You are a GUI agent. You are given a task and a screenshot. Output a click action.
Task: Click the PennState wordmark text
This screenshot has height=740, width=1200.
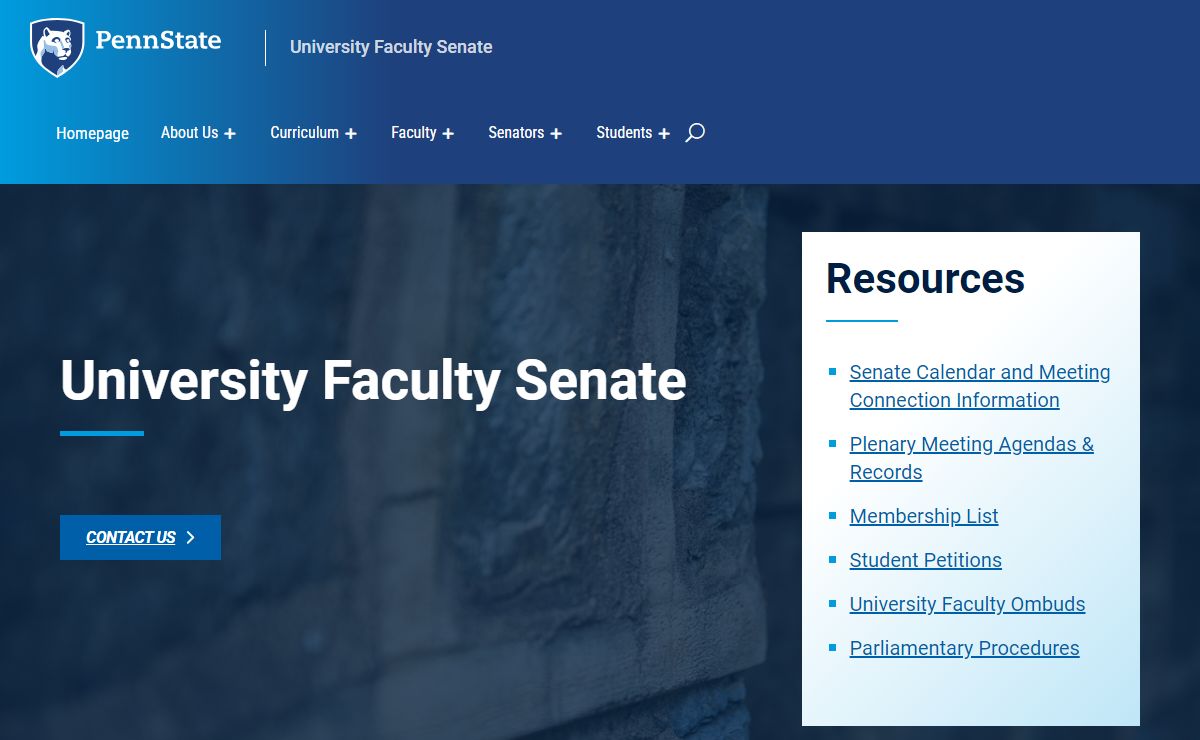(158, 41)
